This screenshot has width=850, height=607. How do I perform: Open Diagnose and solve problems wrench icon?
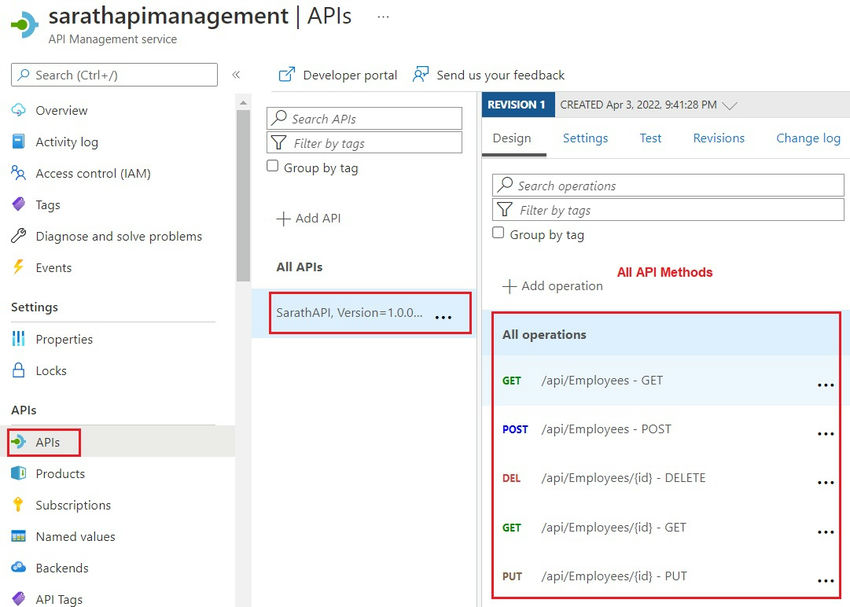coord(18,236)
